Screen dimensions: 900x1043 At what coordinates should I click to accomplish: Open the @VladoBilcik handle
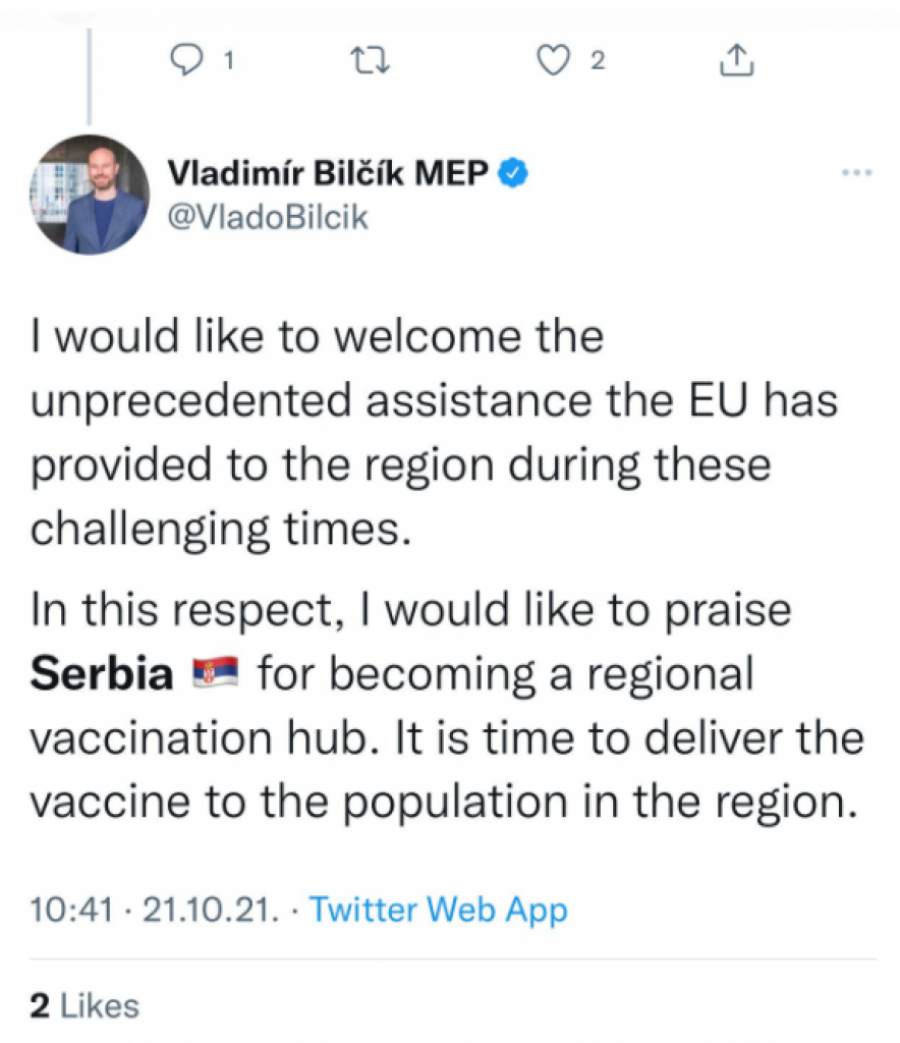(x=267, y=217)
